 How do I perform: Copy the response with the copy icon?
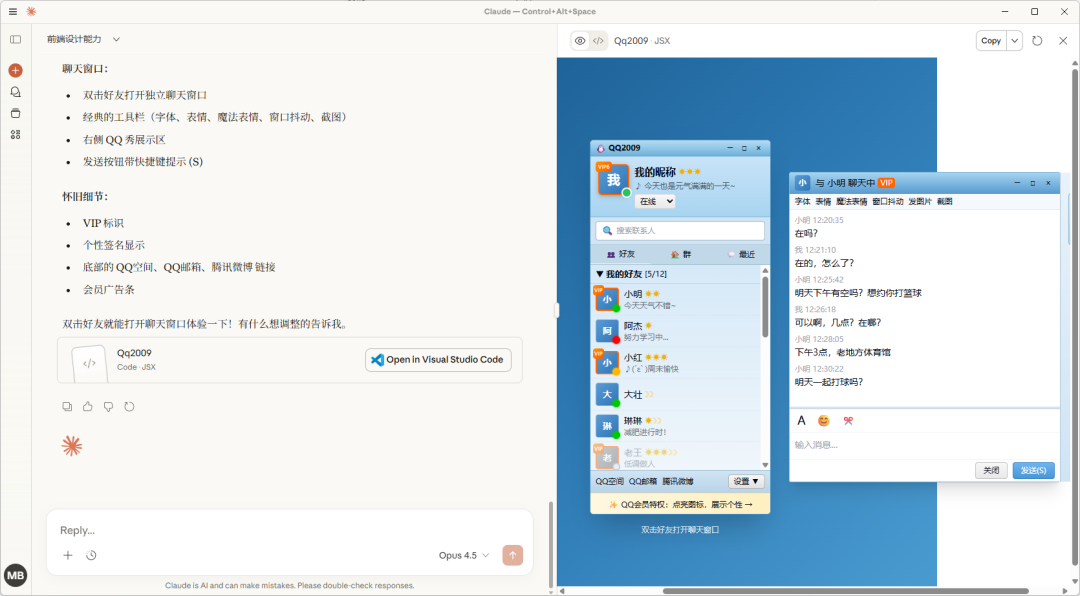click(67, 407)
